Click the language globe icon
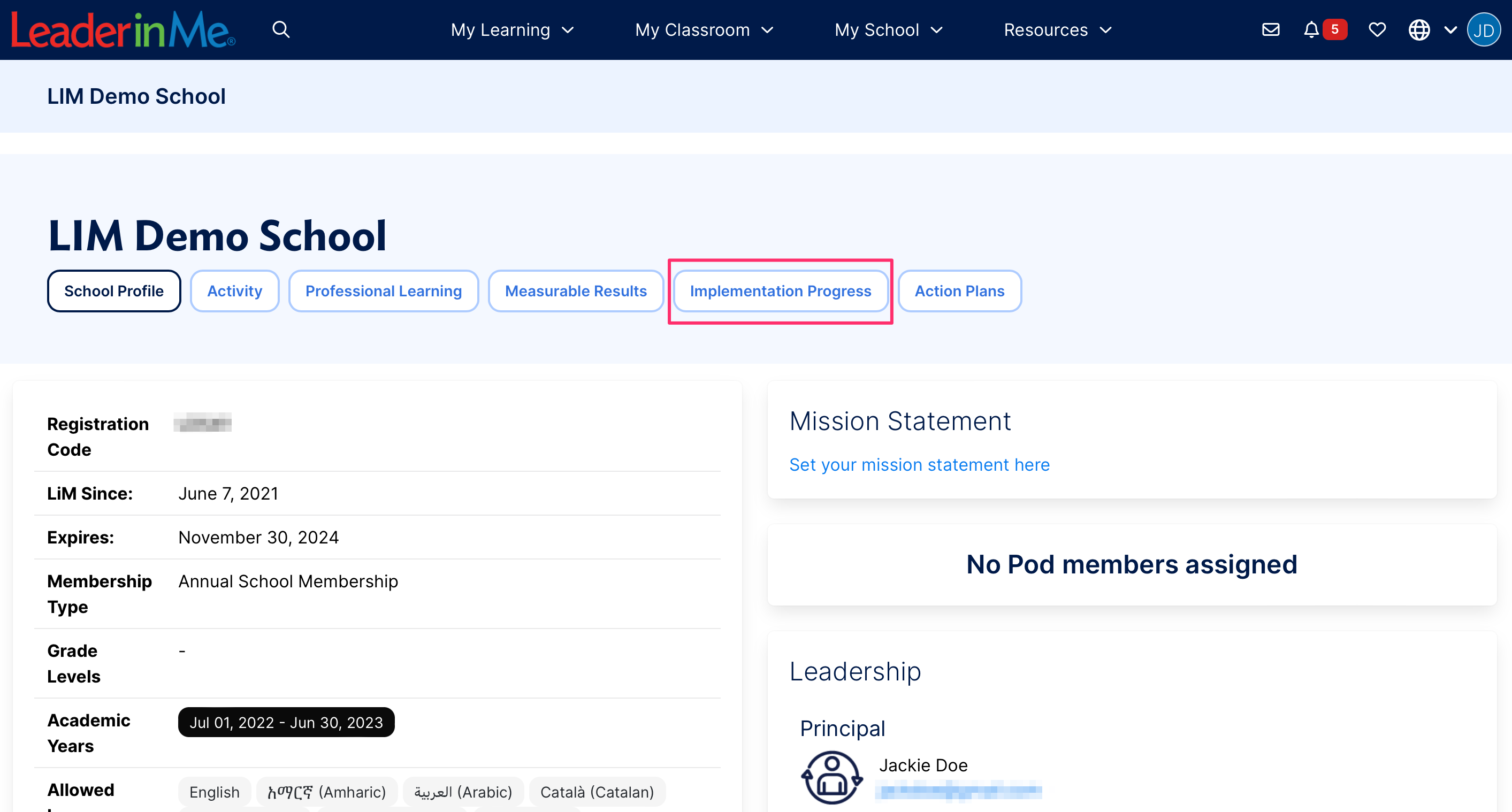 1419,29
